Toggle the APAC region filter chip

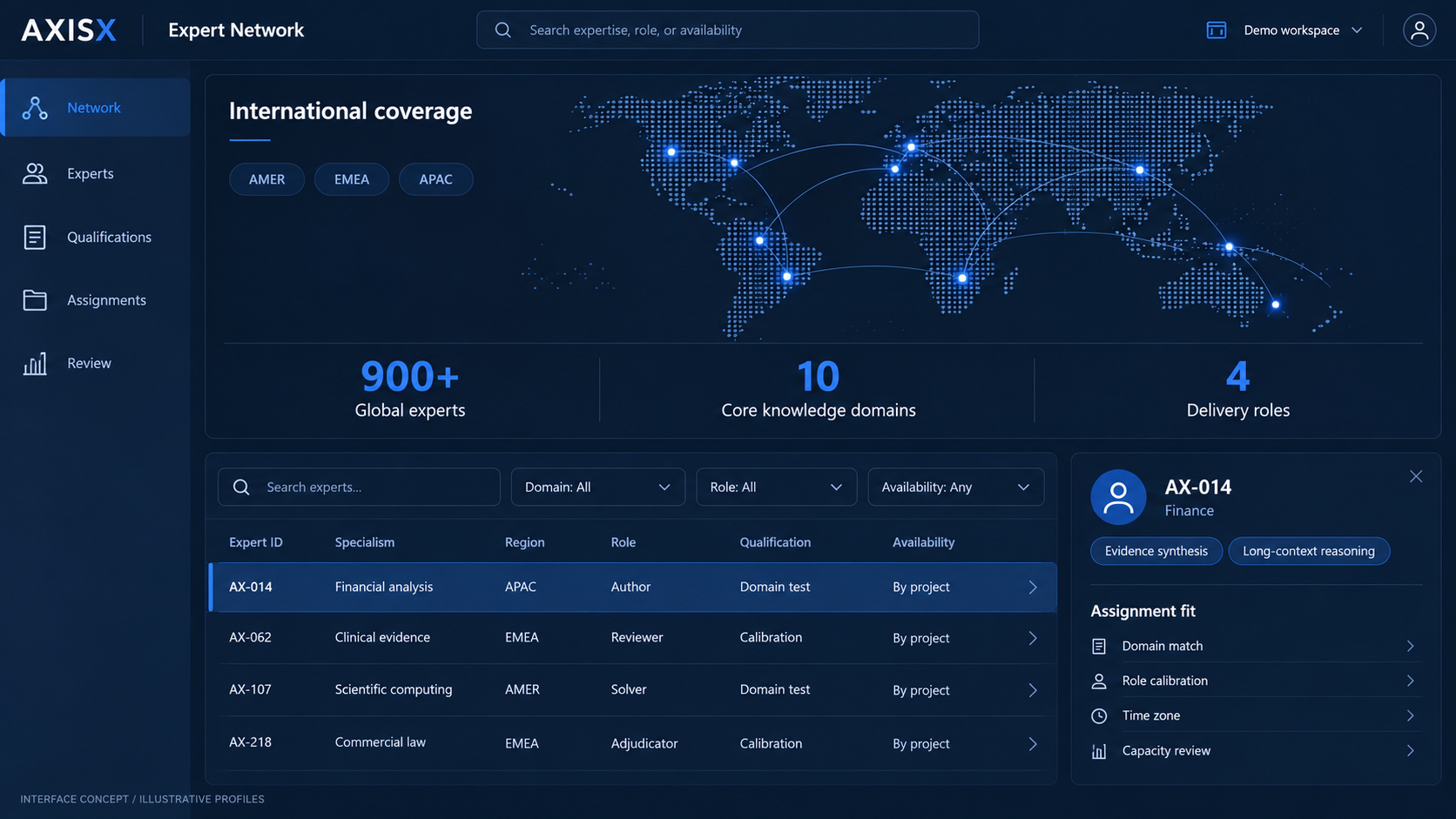(435, 179)
